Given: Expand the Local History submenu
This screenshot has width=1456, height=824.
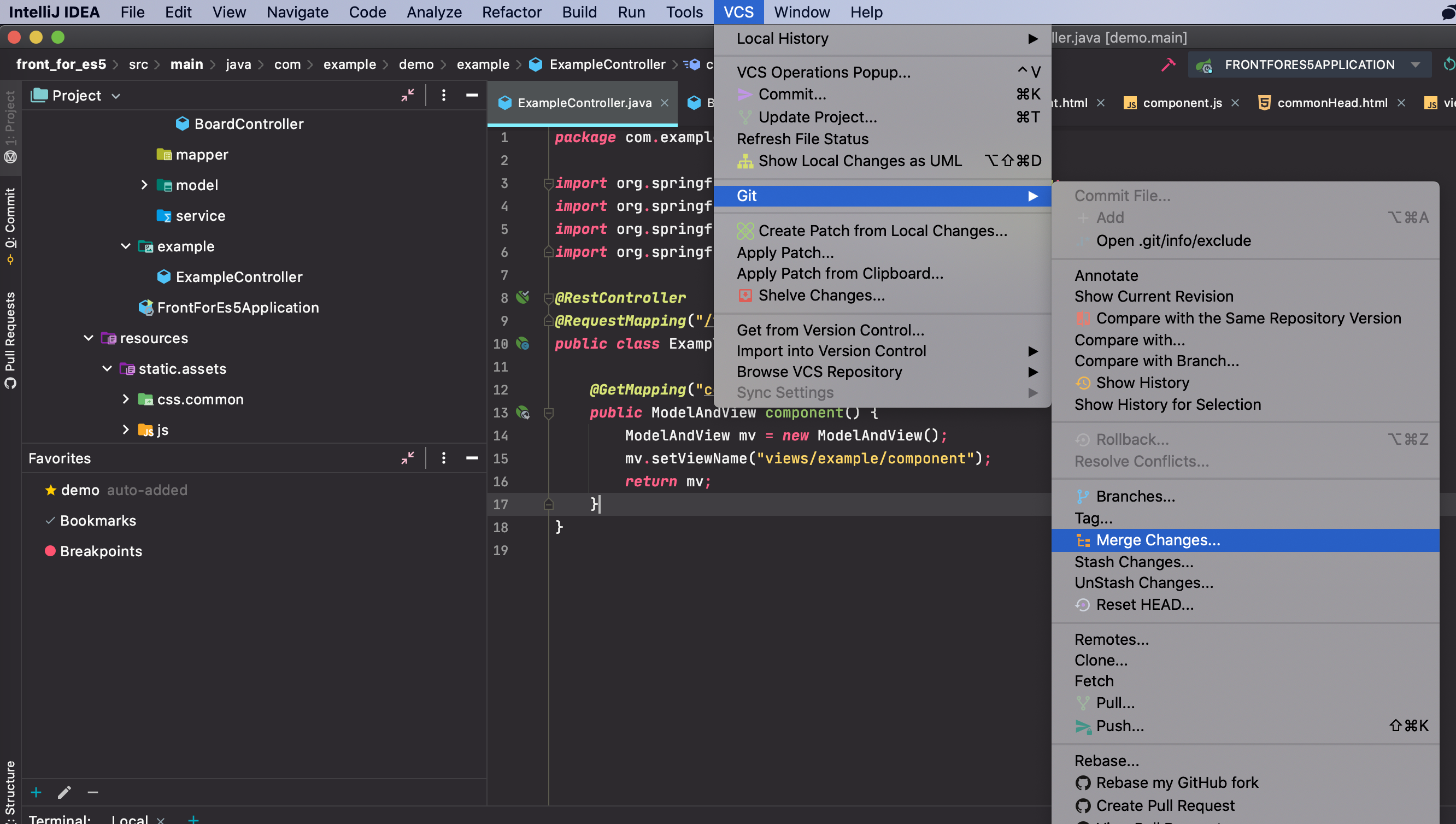Looking at the screenshot, I should tap(882, 38).
